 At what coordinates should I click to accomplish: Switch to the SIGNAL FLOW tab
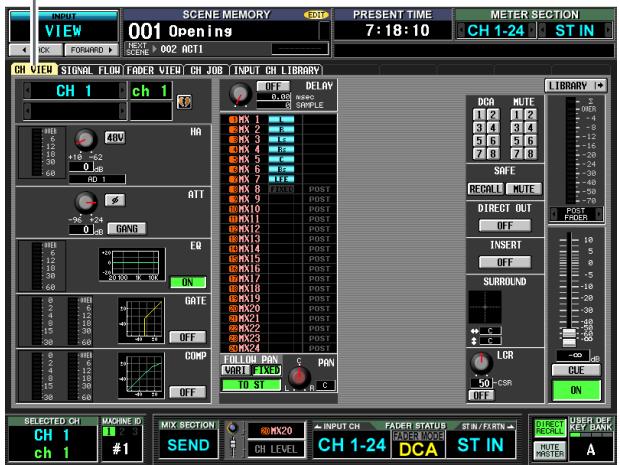point(91,70)
